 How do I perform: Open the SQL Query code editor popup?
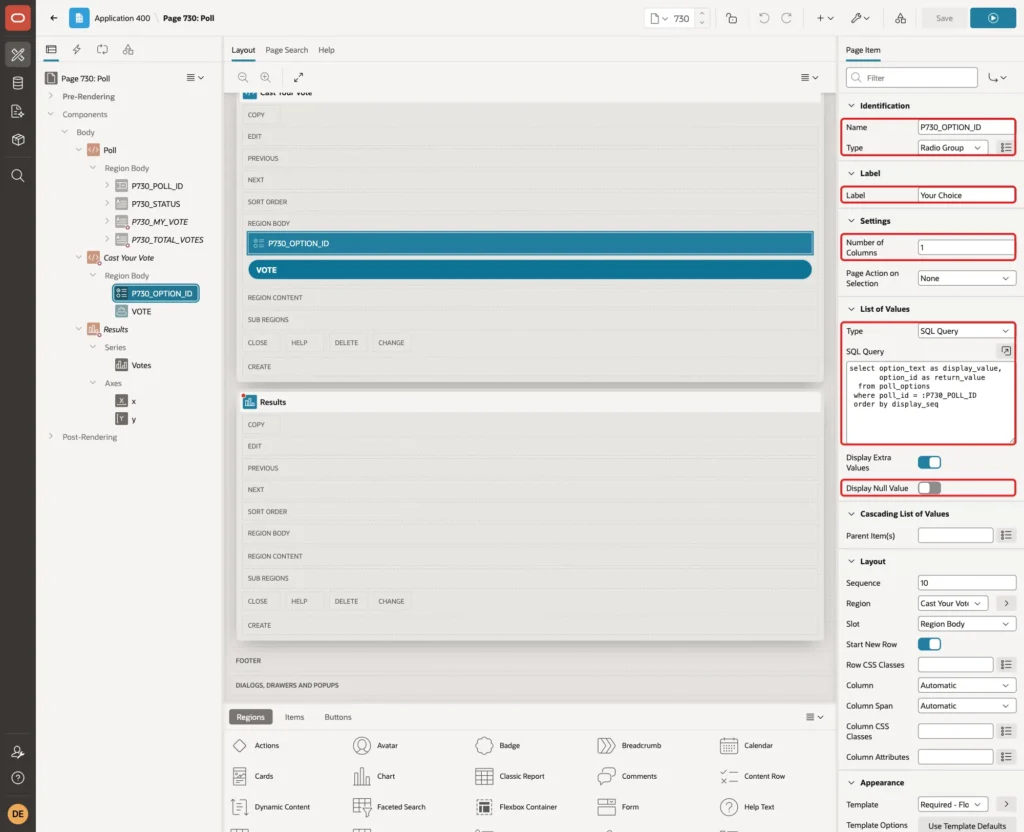pyautogui.click(x=1006, y=351)
